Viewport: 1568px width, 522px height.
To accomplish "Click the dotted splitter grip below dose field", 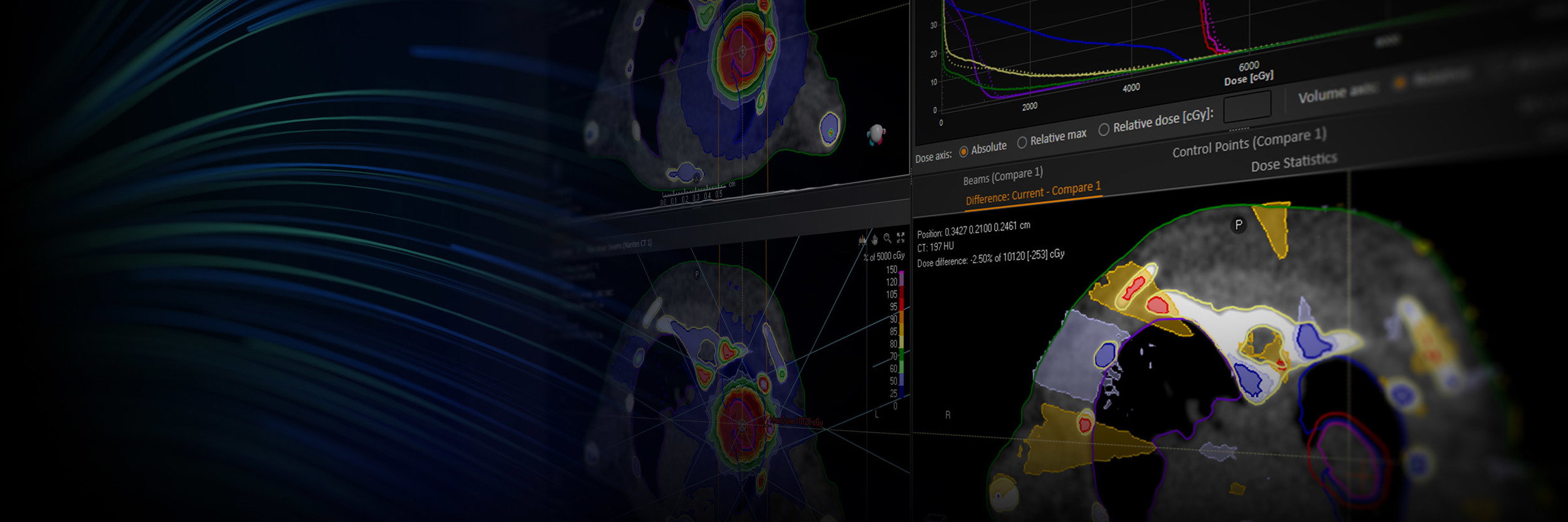I will coord(1238,128).
